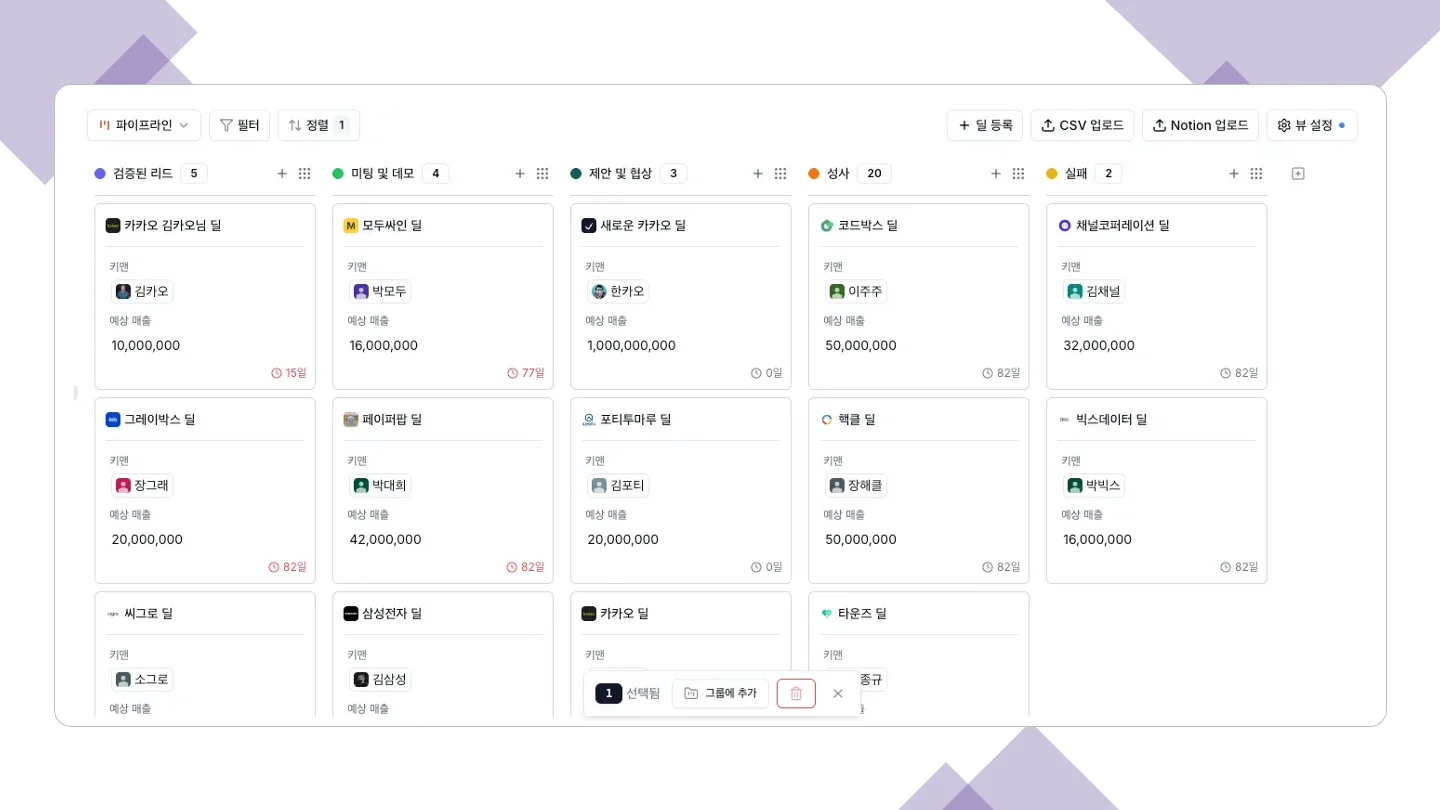Add a deal with the 미팅 및 데모 plus icon
The height and width of the screenshot is (810, 1440).
click(x=520, y=173)
